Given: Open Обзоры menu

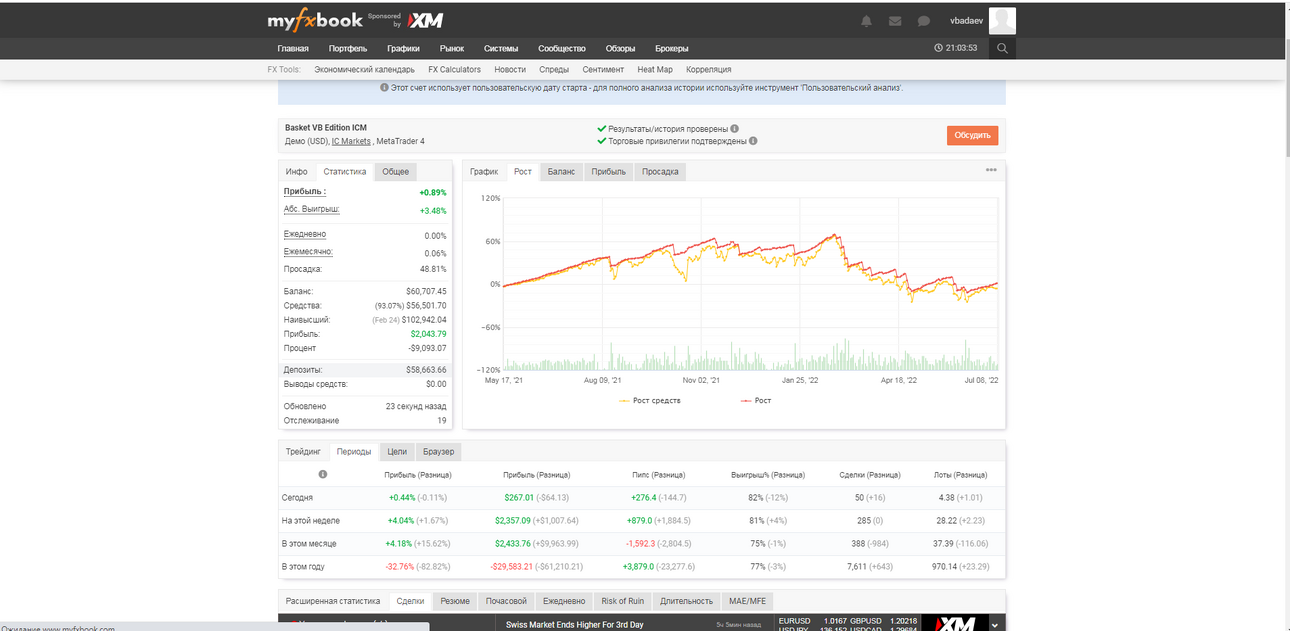Looking at the screenshot, I should (x=620, y=48).
